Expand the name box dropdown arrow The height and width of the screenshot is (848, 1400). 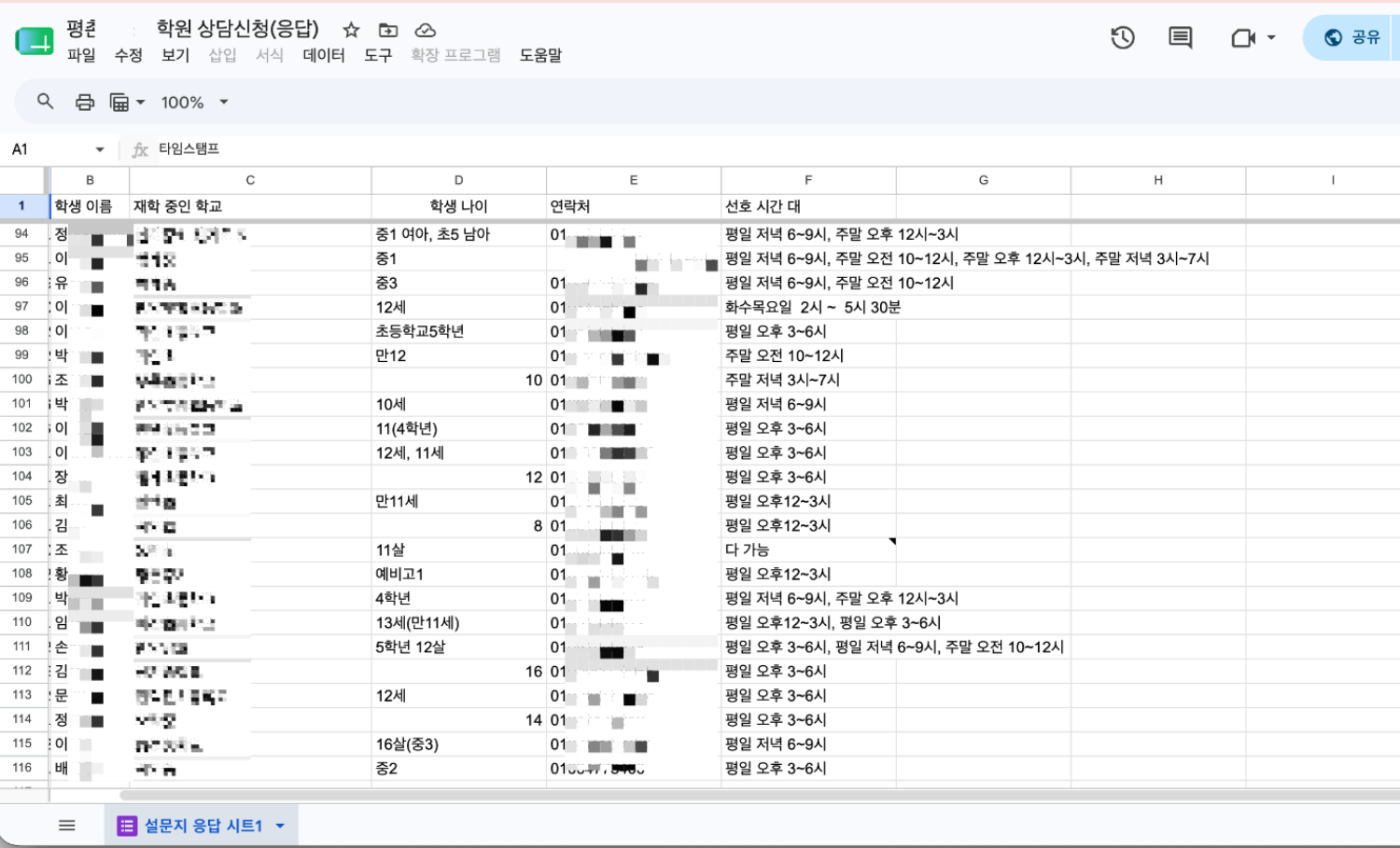coord(100,149)
